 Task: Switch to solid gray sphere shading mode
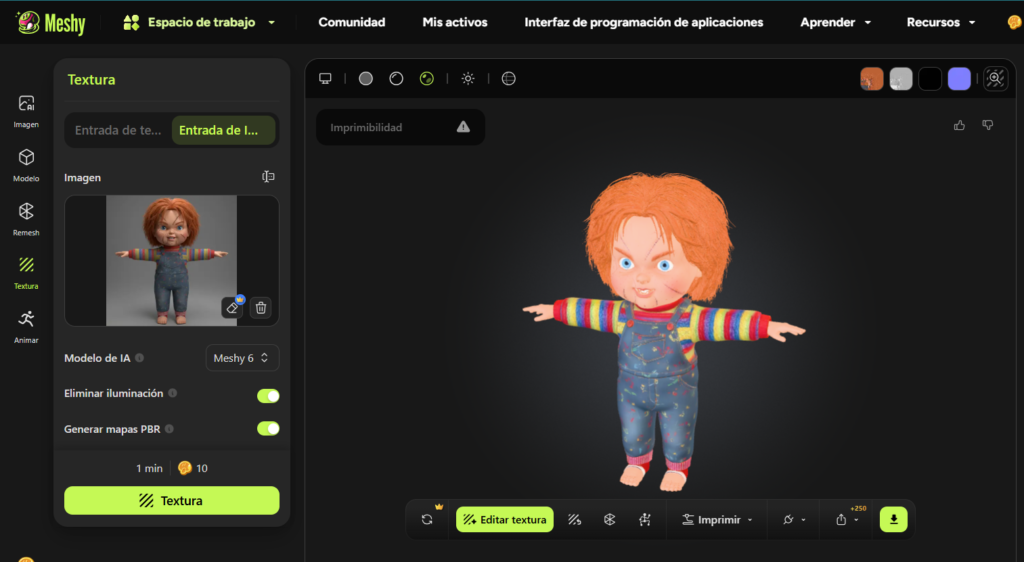[366, 78]
